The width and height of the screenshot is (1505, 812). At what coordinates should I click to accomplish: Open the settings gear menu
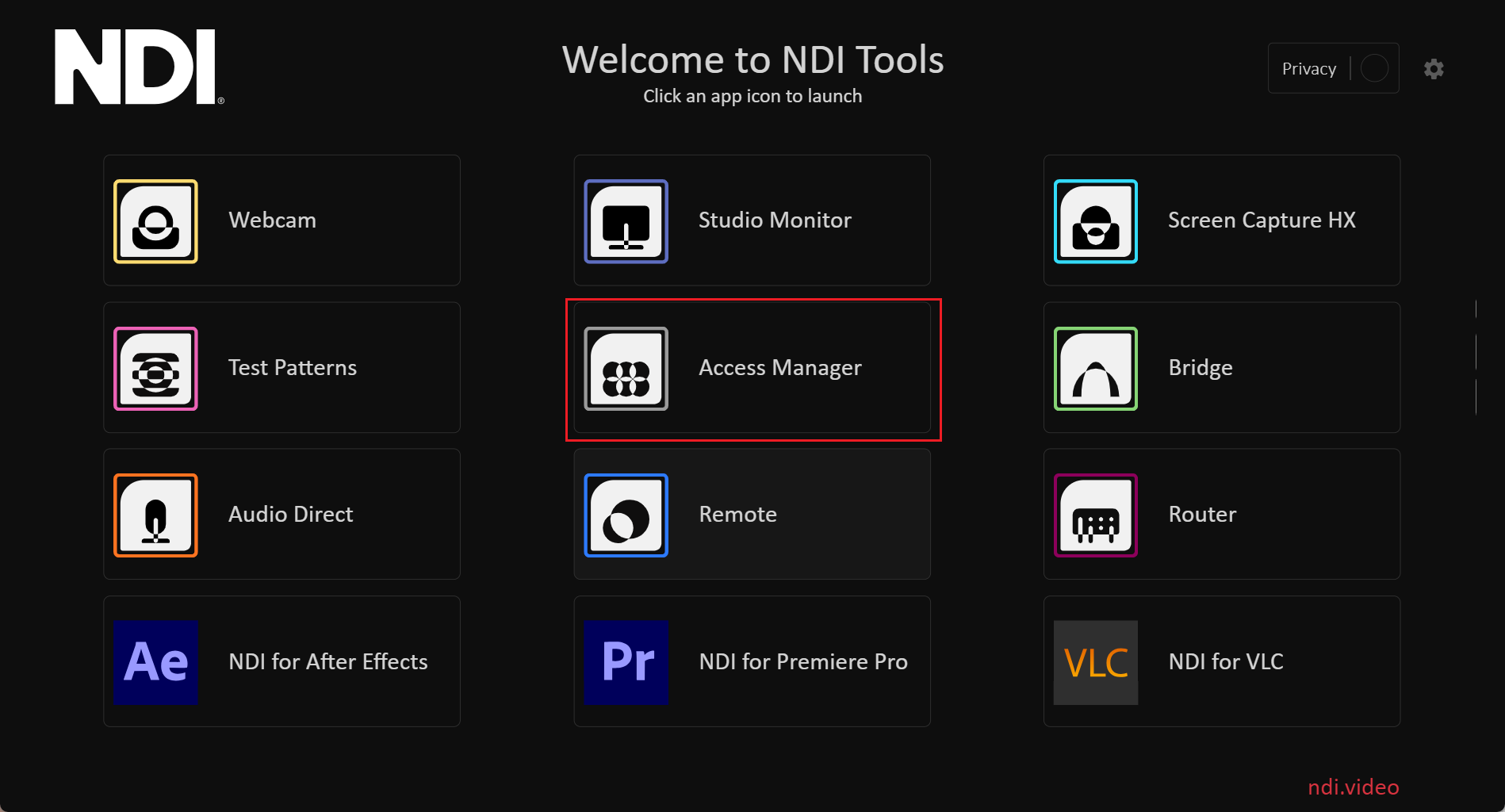(x=1434, y=68)
